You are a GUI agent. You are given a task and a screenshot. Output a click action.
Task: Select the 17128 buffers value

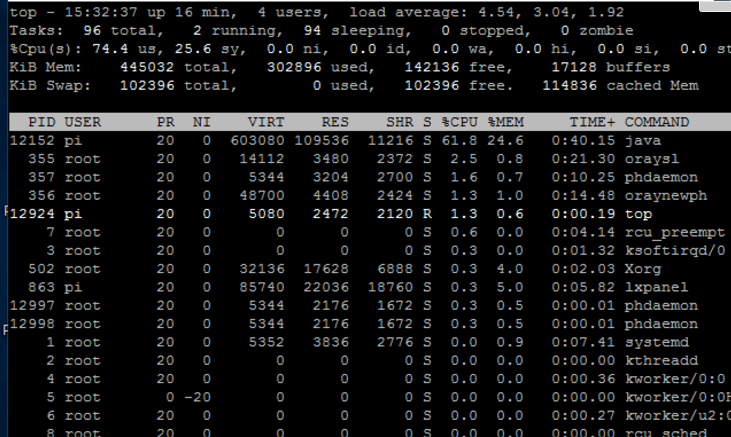(x=574, y=67)
